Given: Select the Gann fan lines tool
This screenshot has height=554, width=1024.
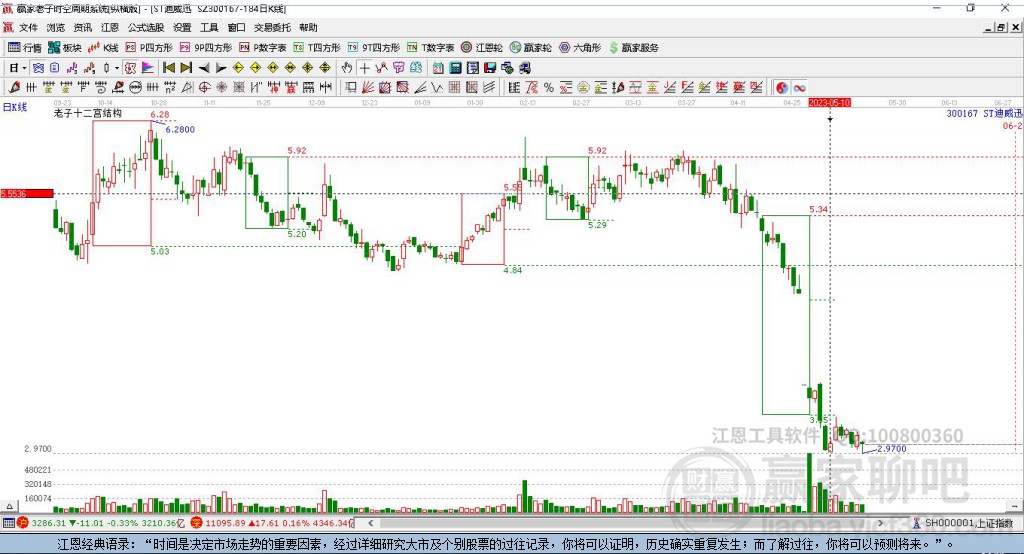Looking at the screenshot, I should pyautogui.click(x=368, y=88).
